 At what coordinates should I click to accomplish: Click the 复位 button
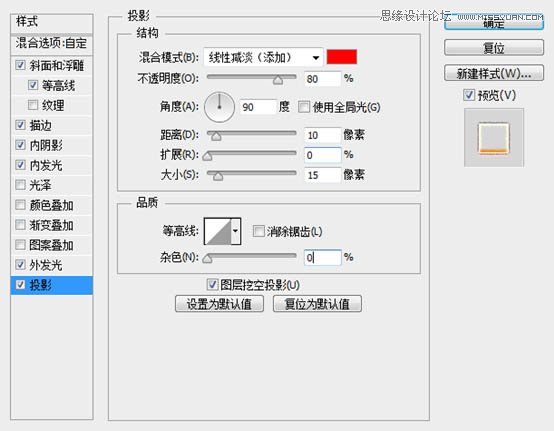click(494, 48)
